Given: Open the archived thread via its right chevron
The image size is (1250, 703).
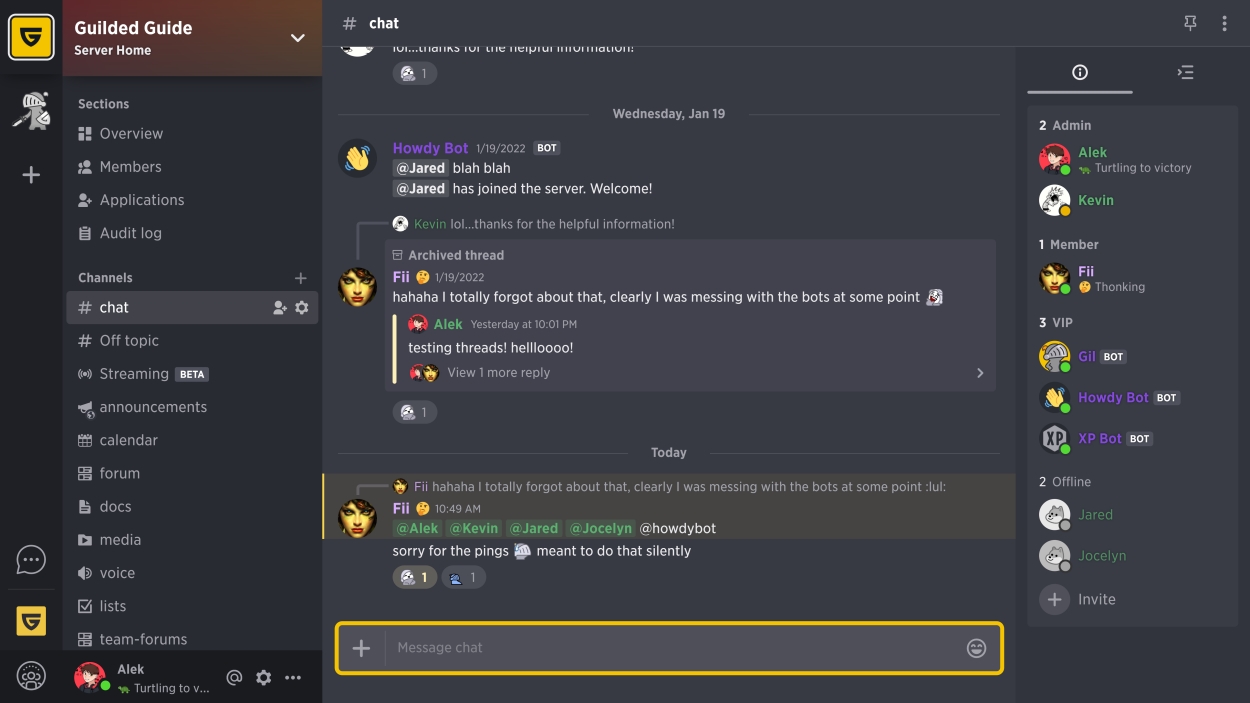Looking at the screenshot, I should coord(980,372).
